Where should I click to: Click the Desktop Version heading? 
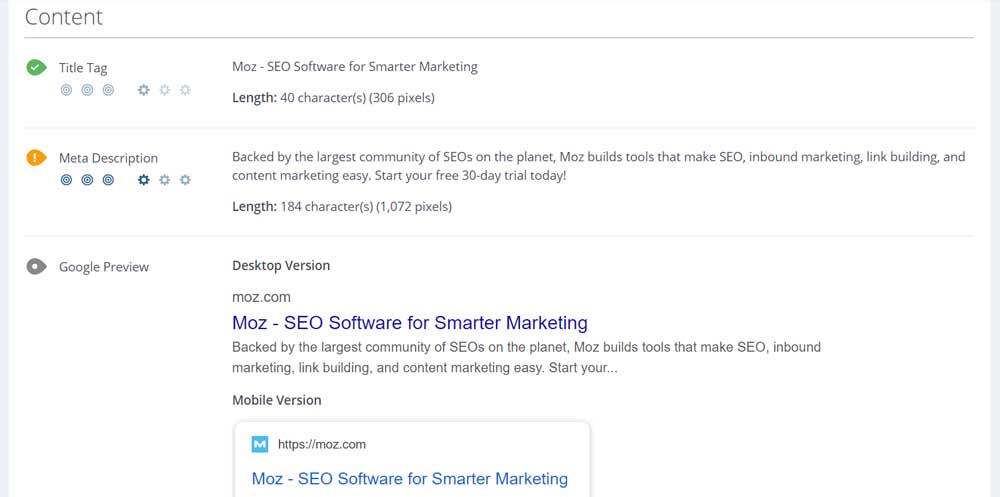pos(281,265)
